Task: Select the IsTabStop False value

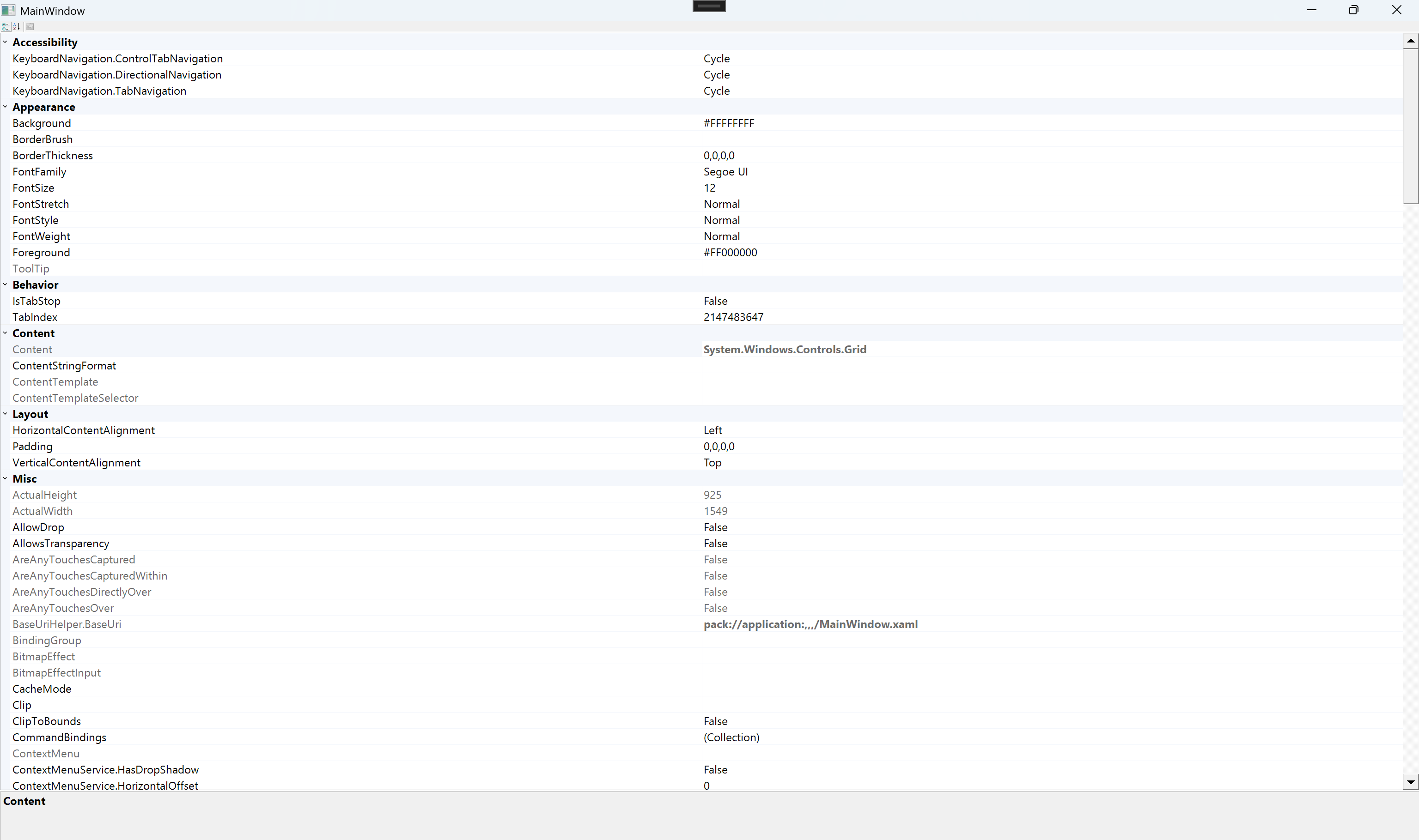Action: coord(715,301)
